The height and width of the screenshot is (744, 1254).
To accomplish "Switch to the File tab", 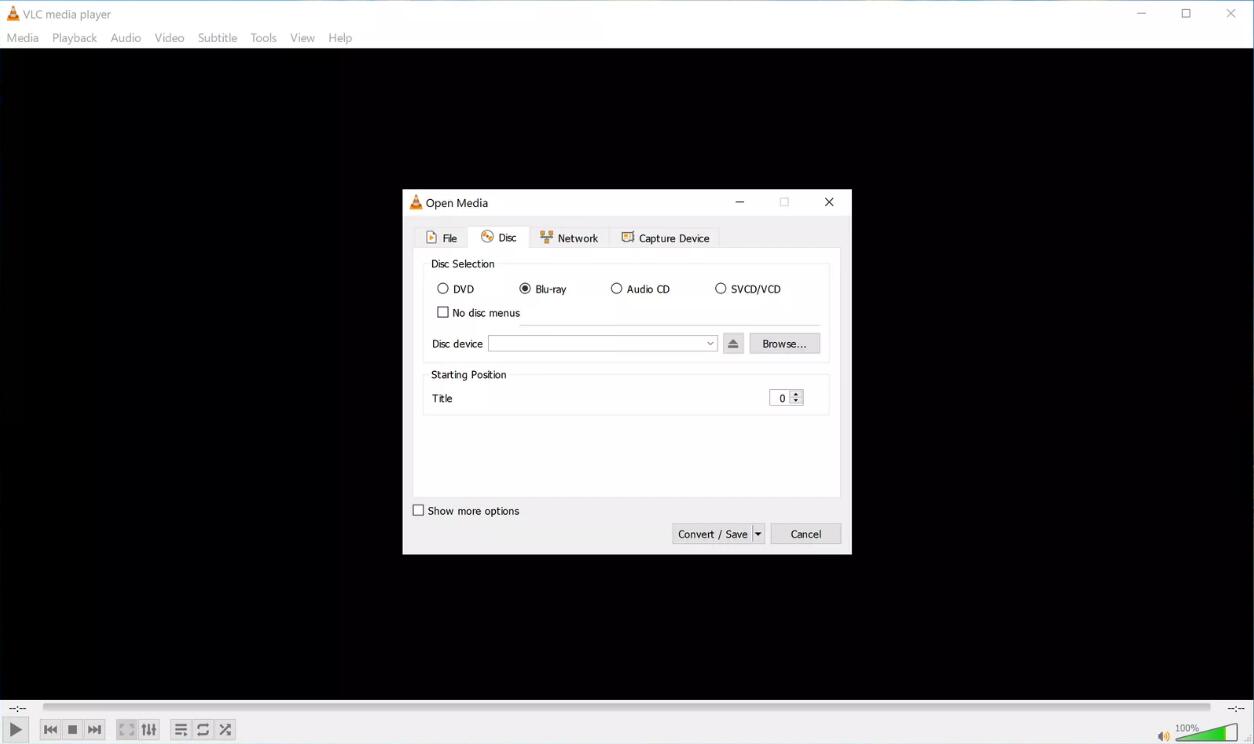I will click(x=442, y=238).
